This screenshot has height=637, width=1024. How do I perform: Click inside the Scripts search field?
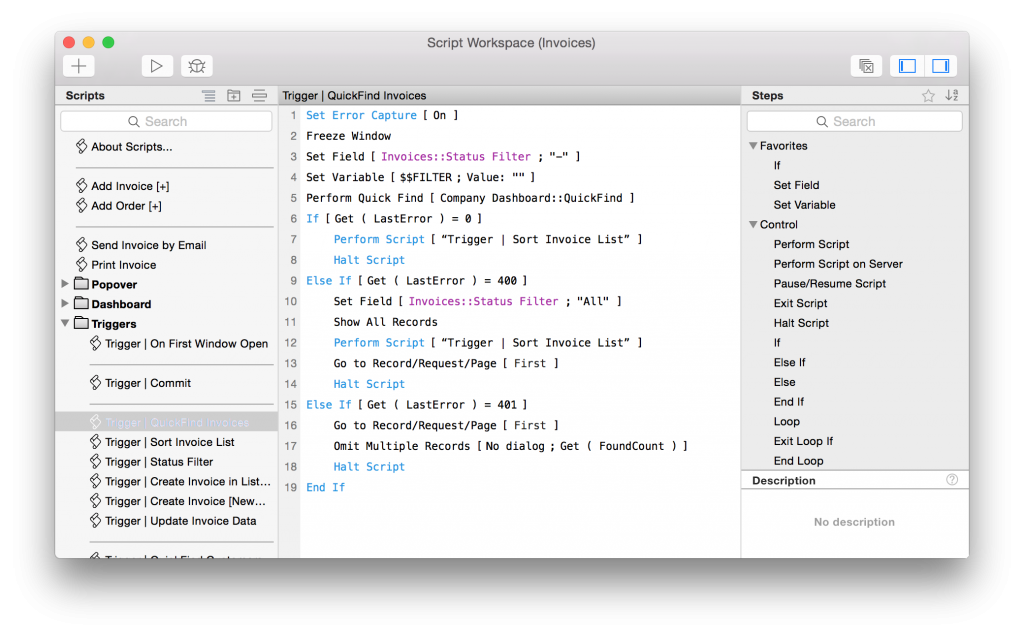click(165, 120)
